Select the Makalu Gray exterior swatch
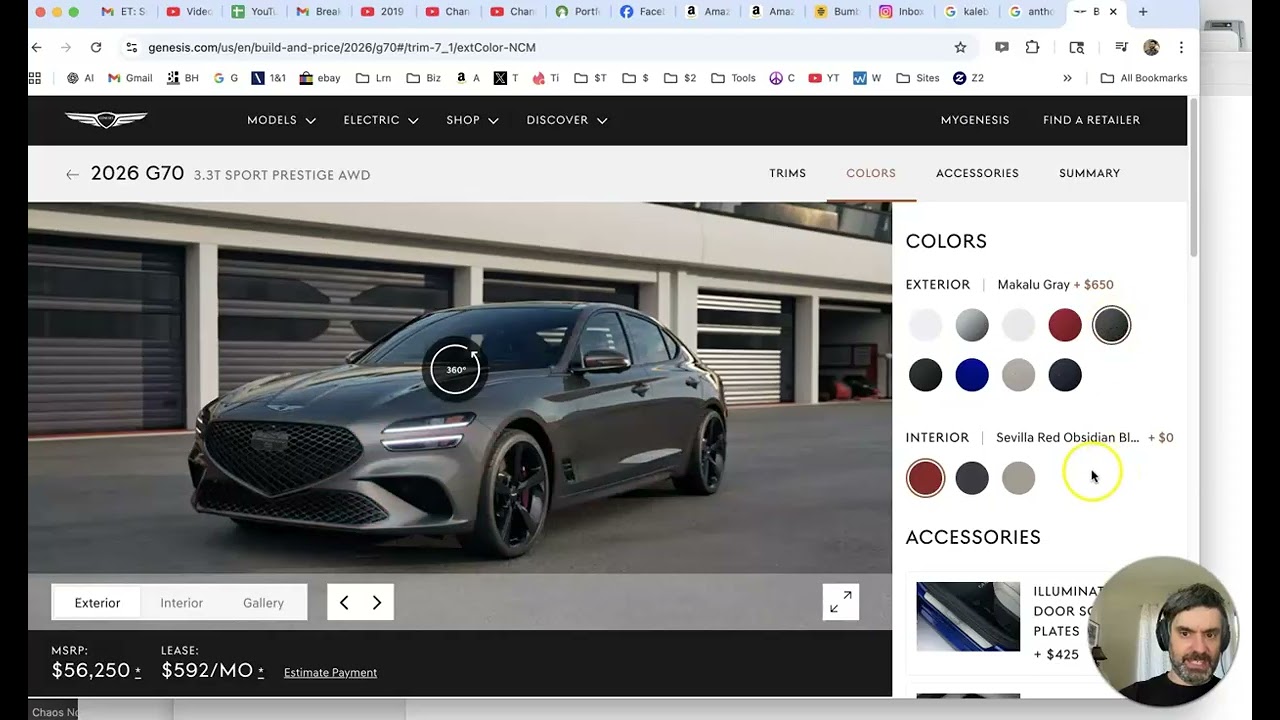 (1111, 325)
